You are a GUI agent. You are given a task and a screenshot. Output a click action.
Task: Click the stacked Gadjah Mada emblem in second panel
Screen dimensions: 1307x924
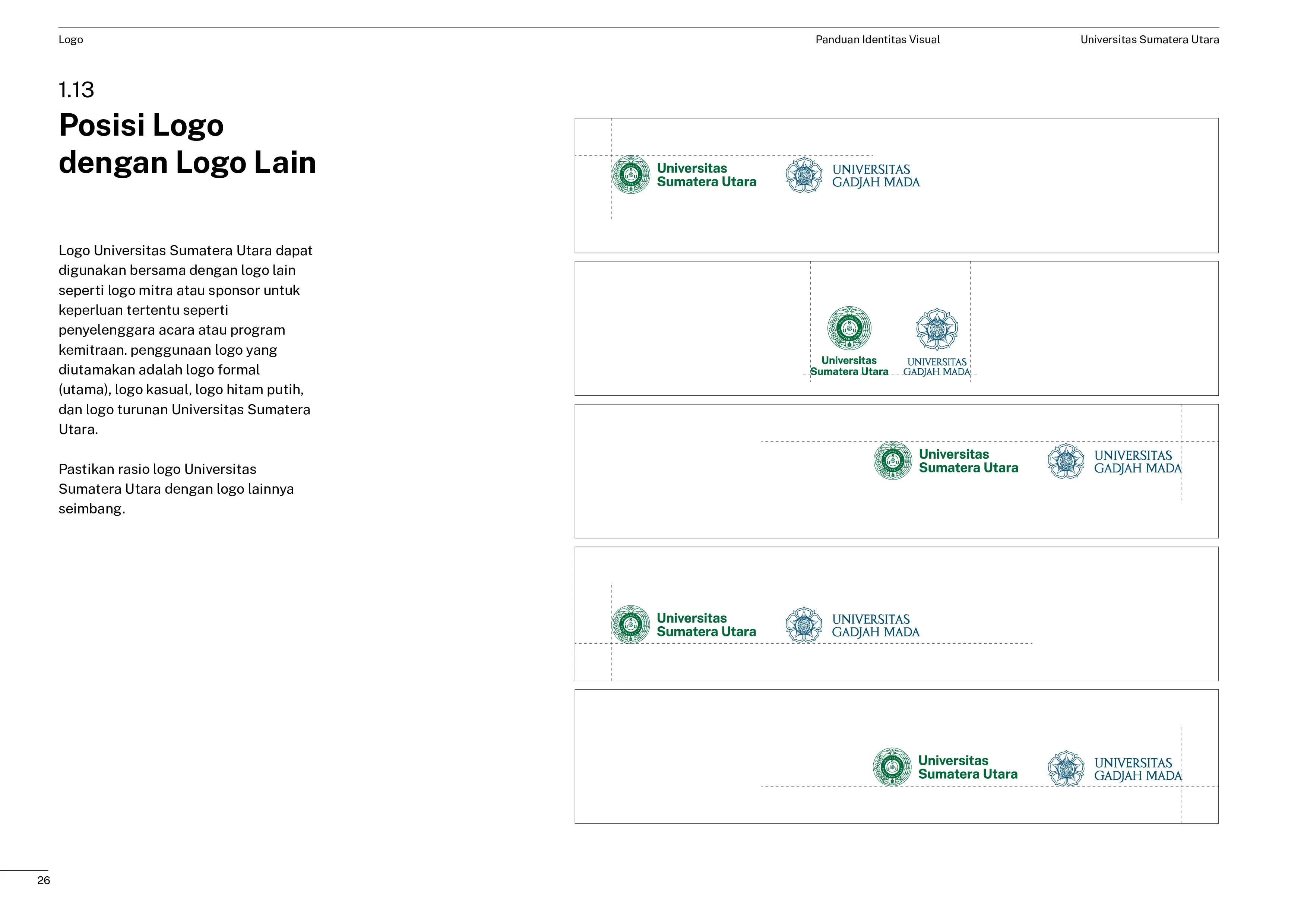pos(936,329)
